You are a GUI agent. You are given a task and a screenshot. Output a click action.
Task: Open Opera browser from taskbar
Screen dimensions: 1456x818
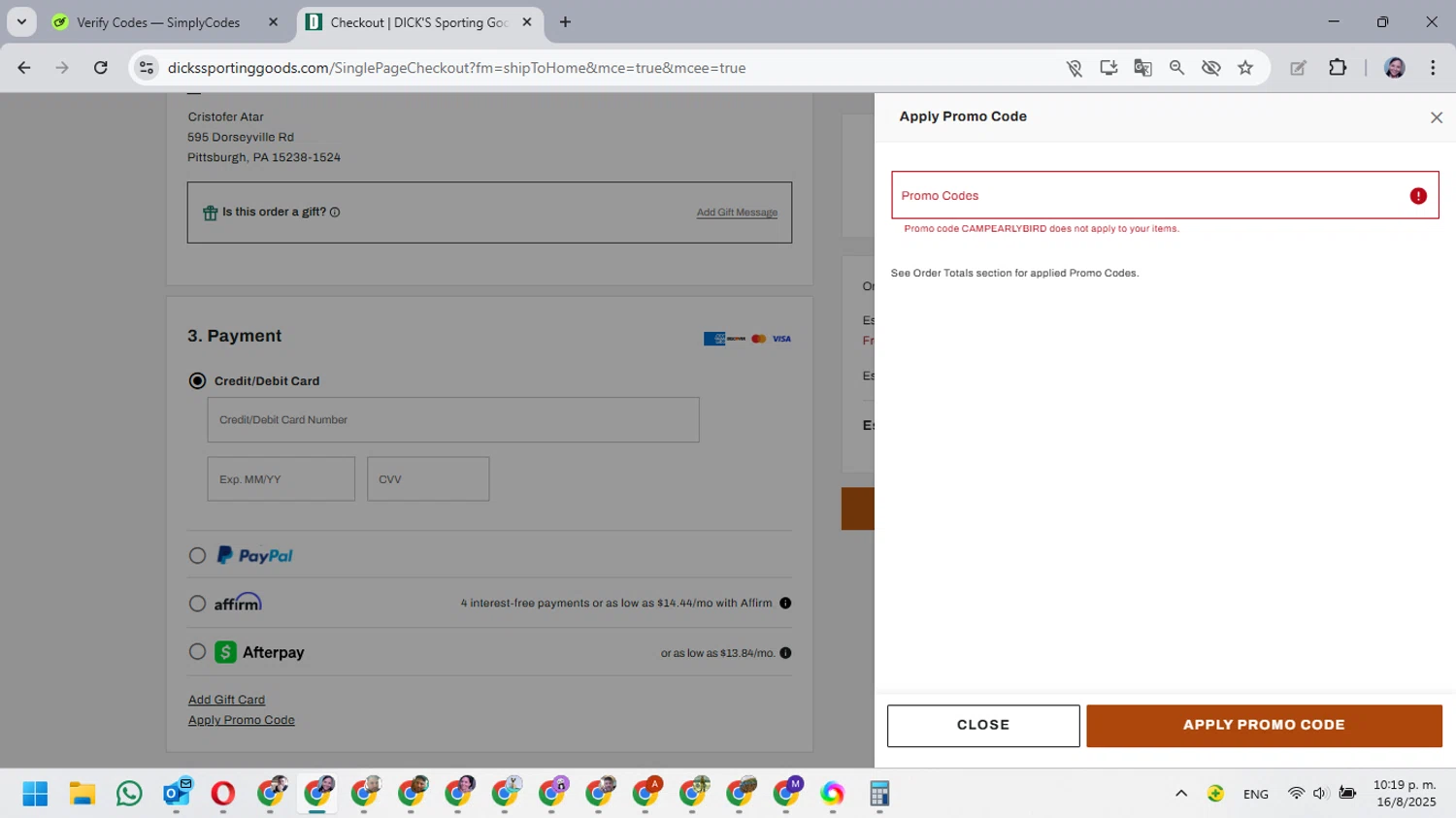pyautogui.click(x=222, y=794)
